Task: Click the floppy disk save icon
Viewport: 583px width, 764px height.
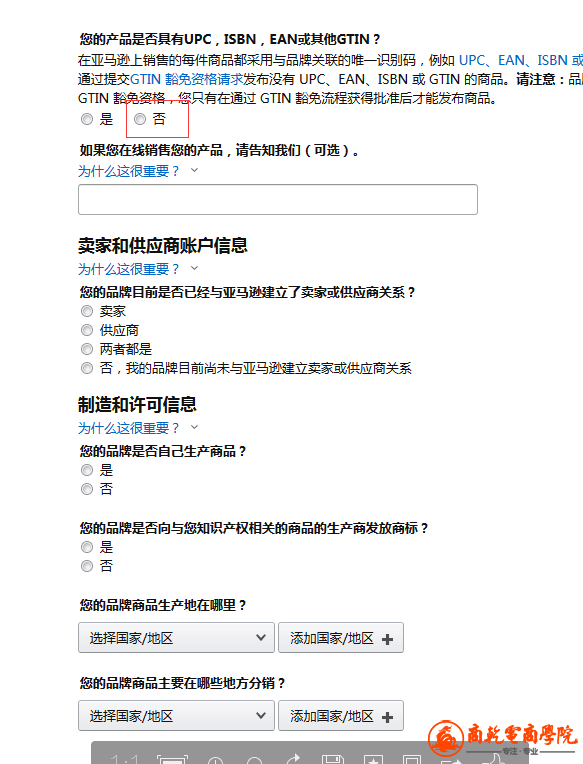Action: 333,759
